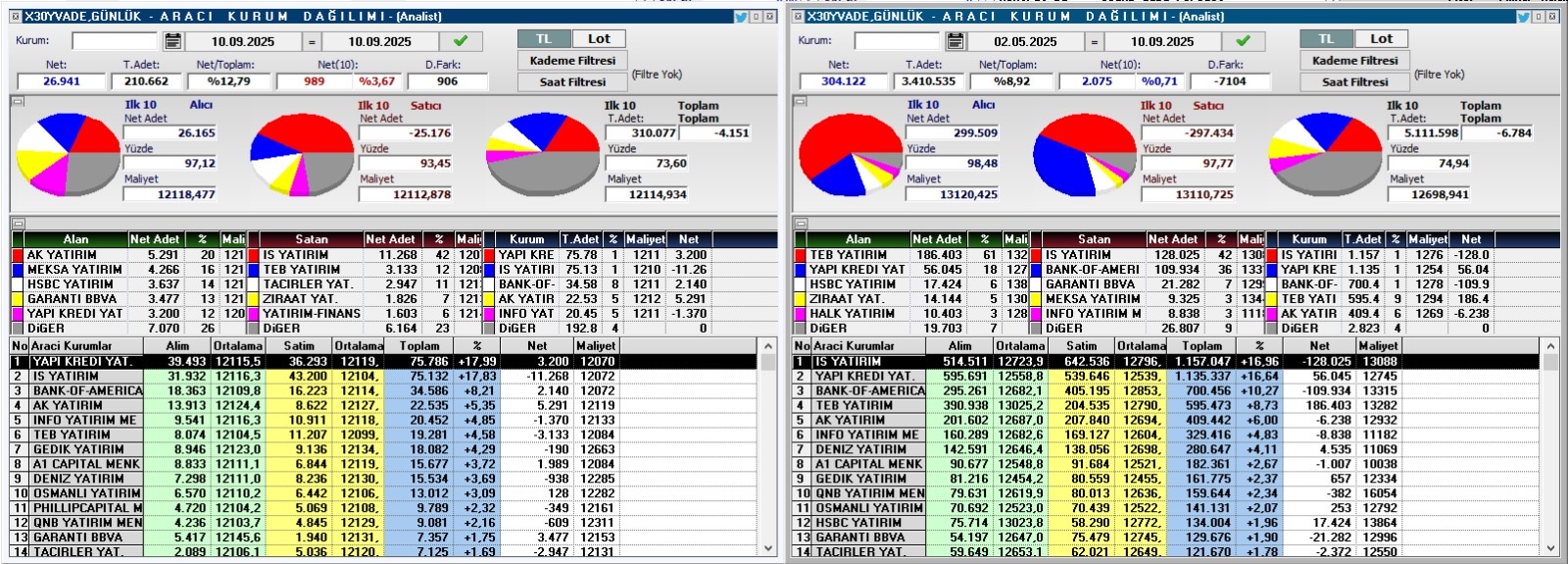Image resolution: width=1568 pixels, height=564 pixels.
Task: Confirm dates with green checkmark, right window
Action: 1243,41
